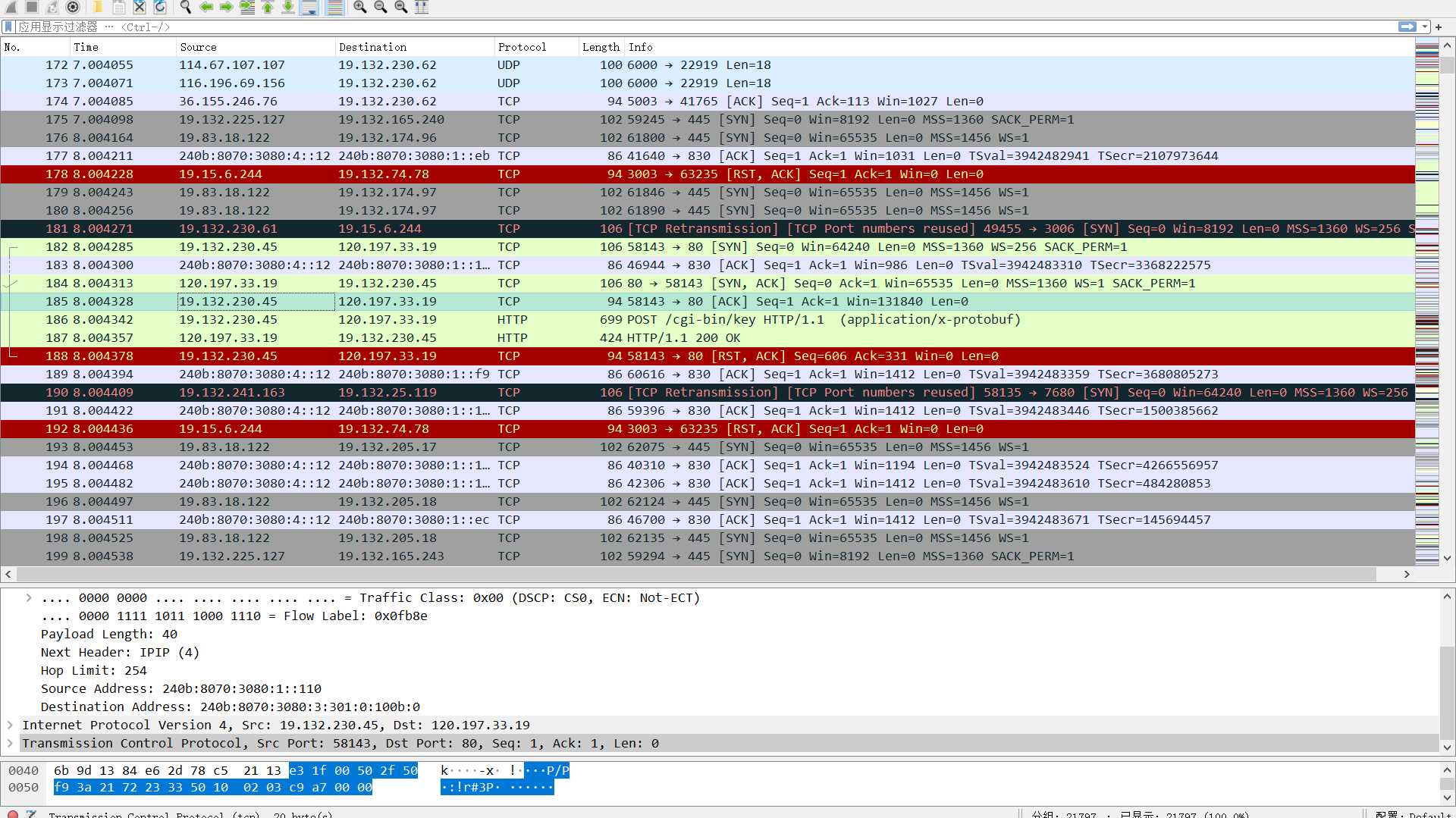Viewport: 1456px width, 818px height.
Task: Go back to previous packet arrow
Action: pos(206,8)
